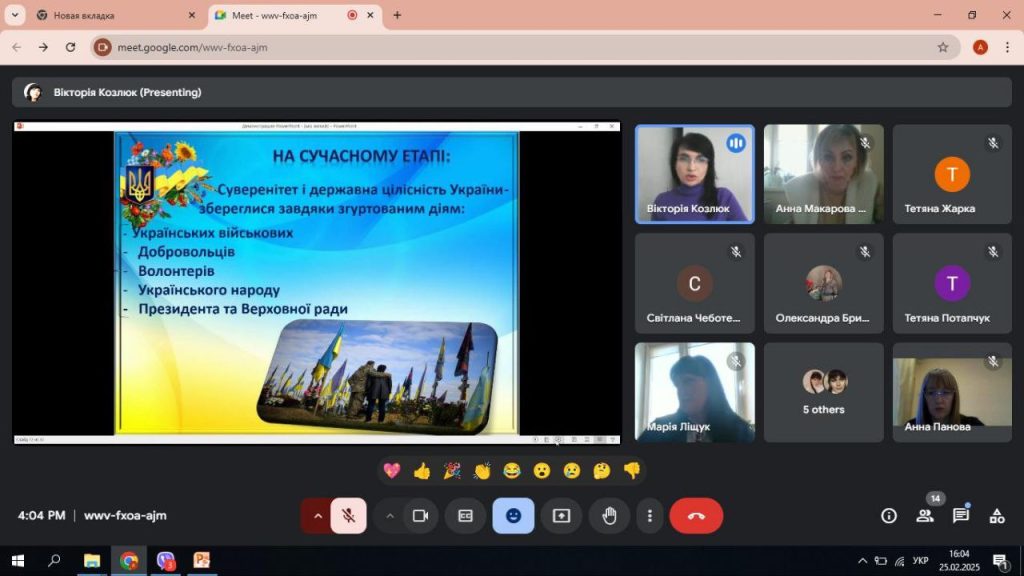Close the emoji reactions bar with smiley button
The image size is (1024, 576).
click(x=513, y=516)
